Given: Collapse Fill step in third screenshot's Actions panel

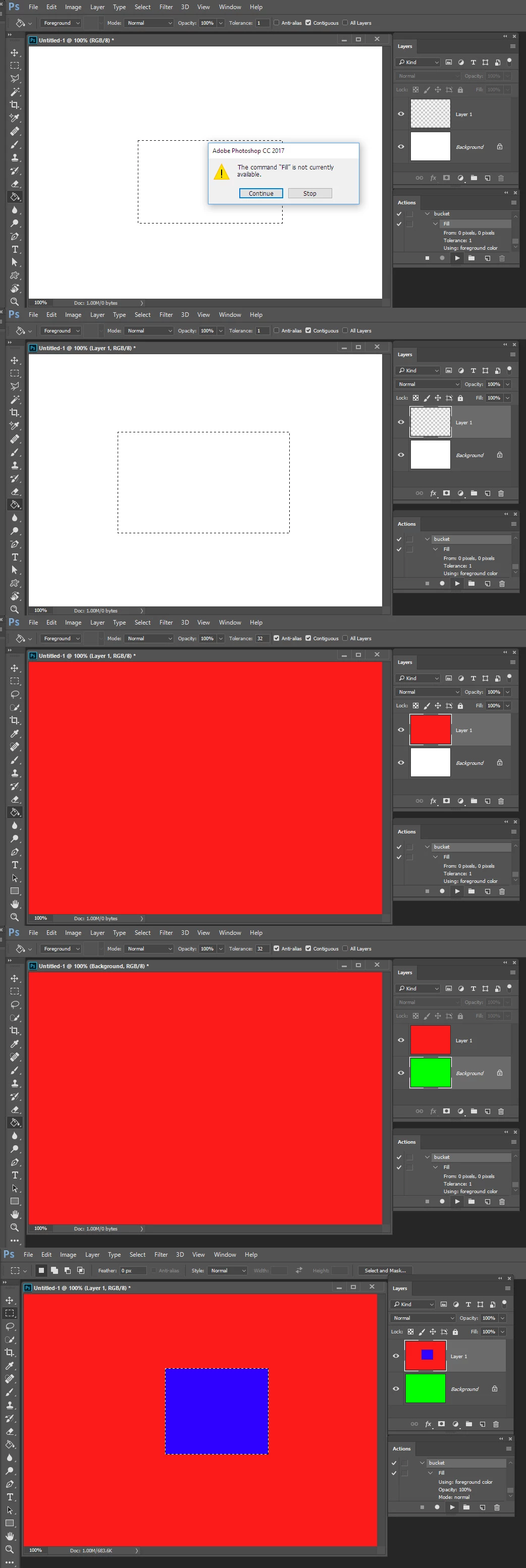Looking at the screenshot, I should pos(435,857).
